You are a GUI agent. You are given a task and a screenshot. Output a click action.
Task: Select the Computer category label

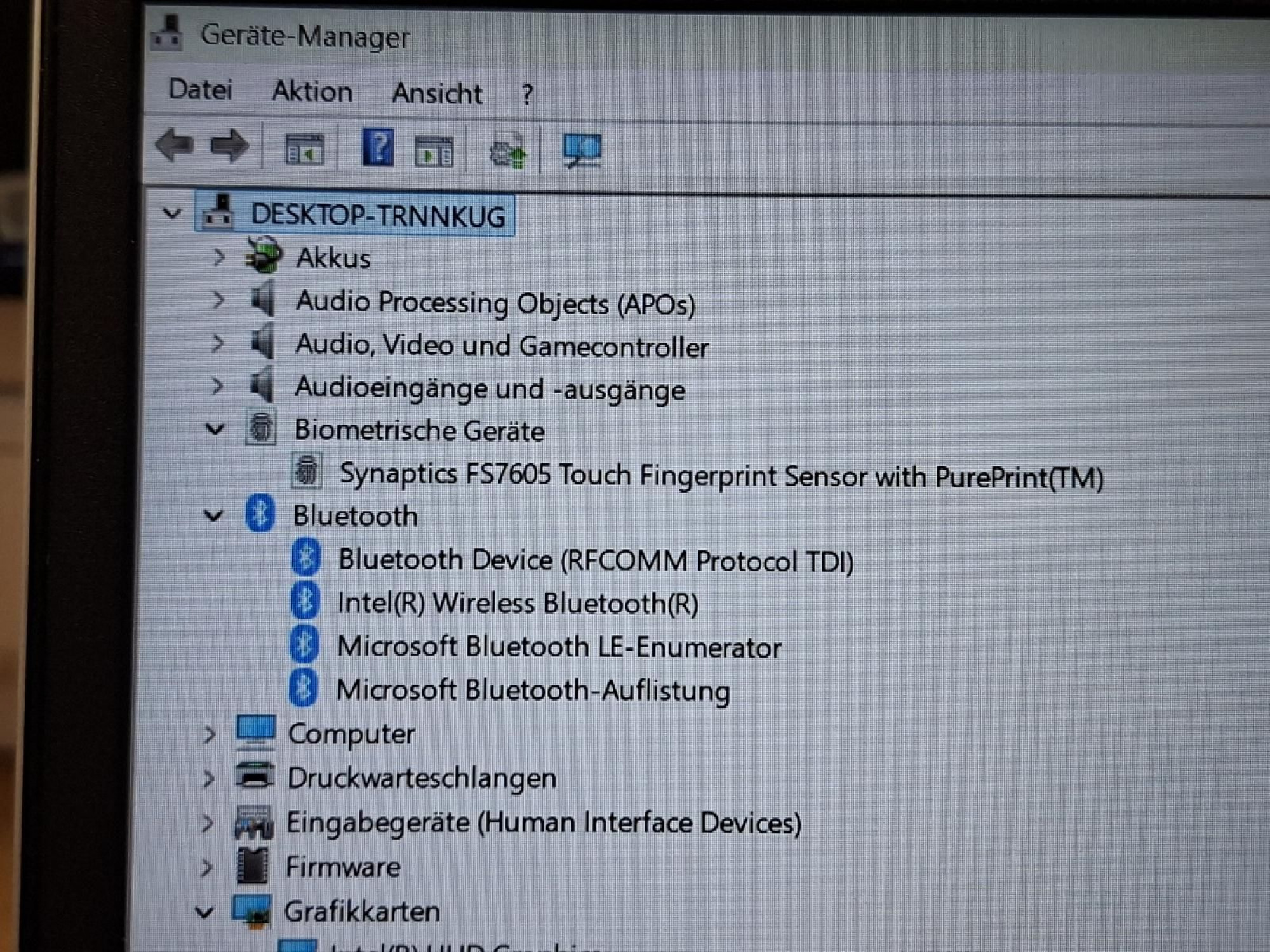(351, 735)
